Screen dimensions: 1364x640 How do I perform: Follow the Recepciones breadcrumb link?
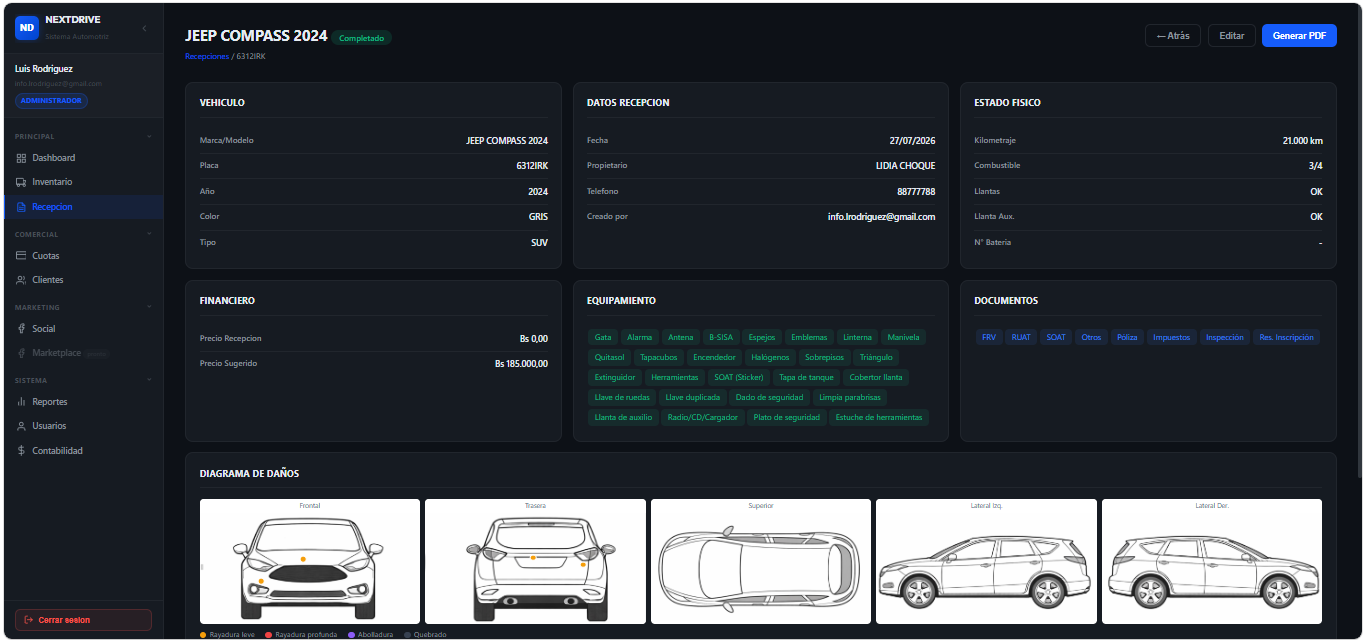tap(207, 56)
